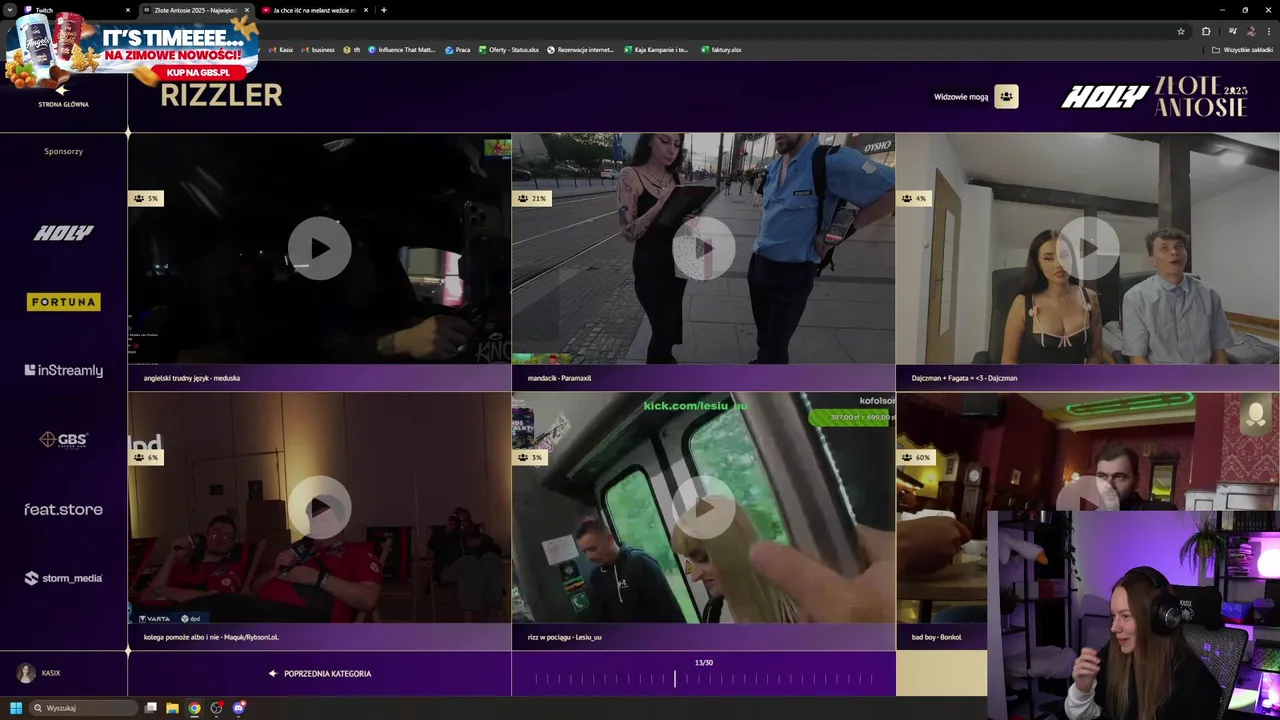Click the 'rizz w pociągu - Lesiu_uu' caption
The height and width of the screenshot is (720, 1280).
pyautogui.click(x=564, y=637)
